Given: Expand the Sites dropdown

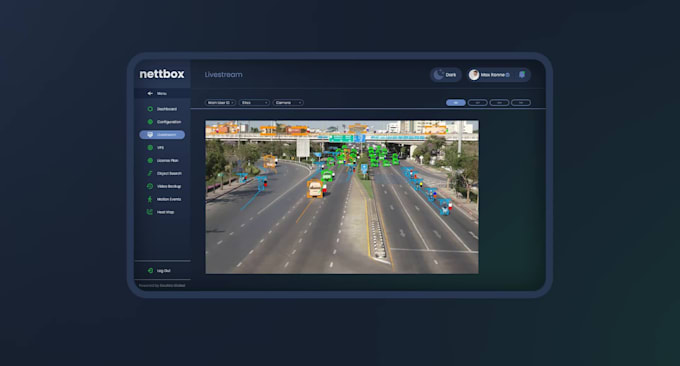Looking at the screenshot, I should pos(254,103).
